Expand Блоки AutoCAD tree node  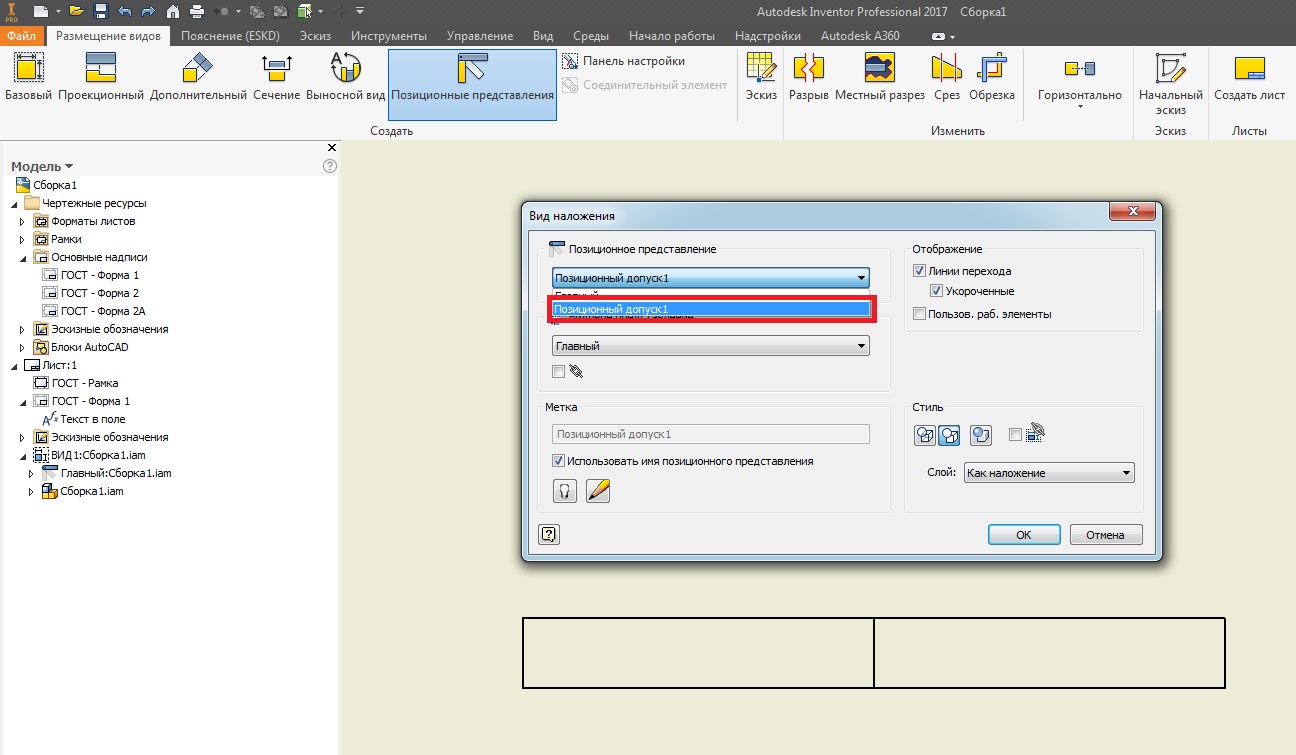(22, 347)
